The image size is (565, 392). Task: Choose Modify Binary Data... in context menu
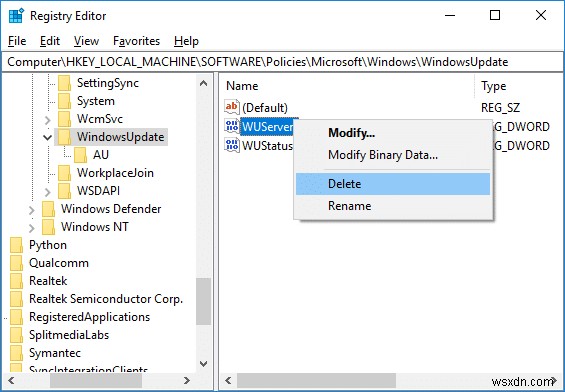[393, 155]
